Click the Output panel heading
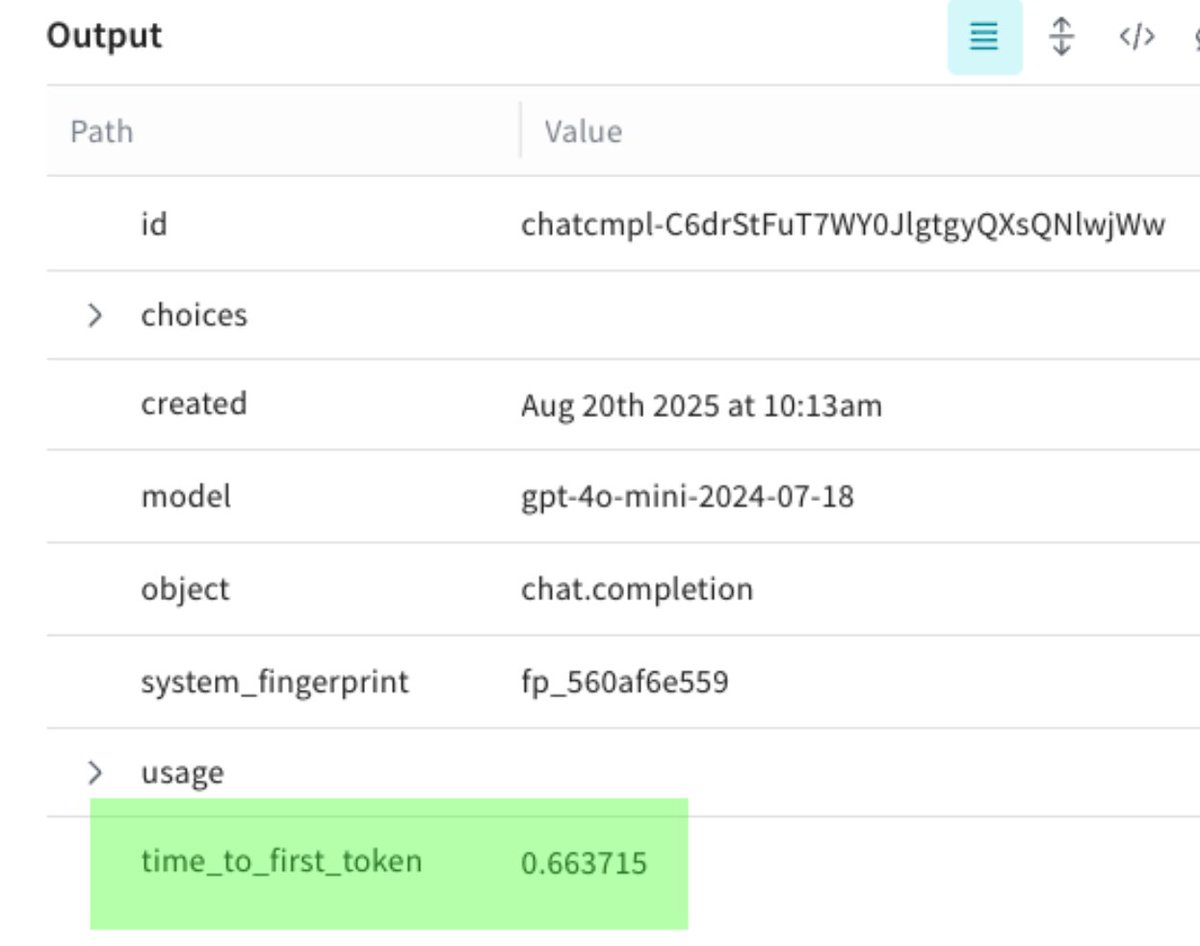 point(104,36)
